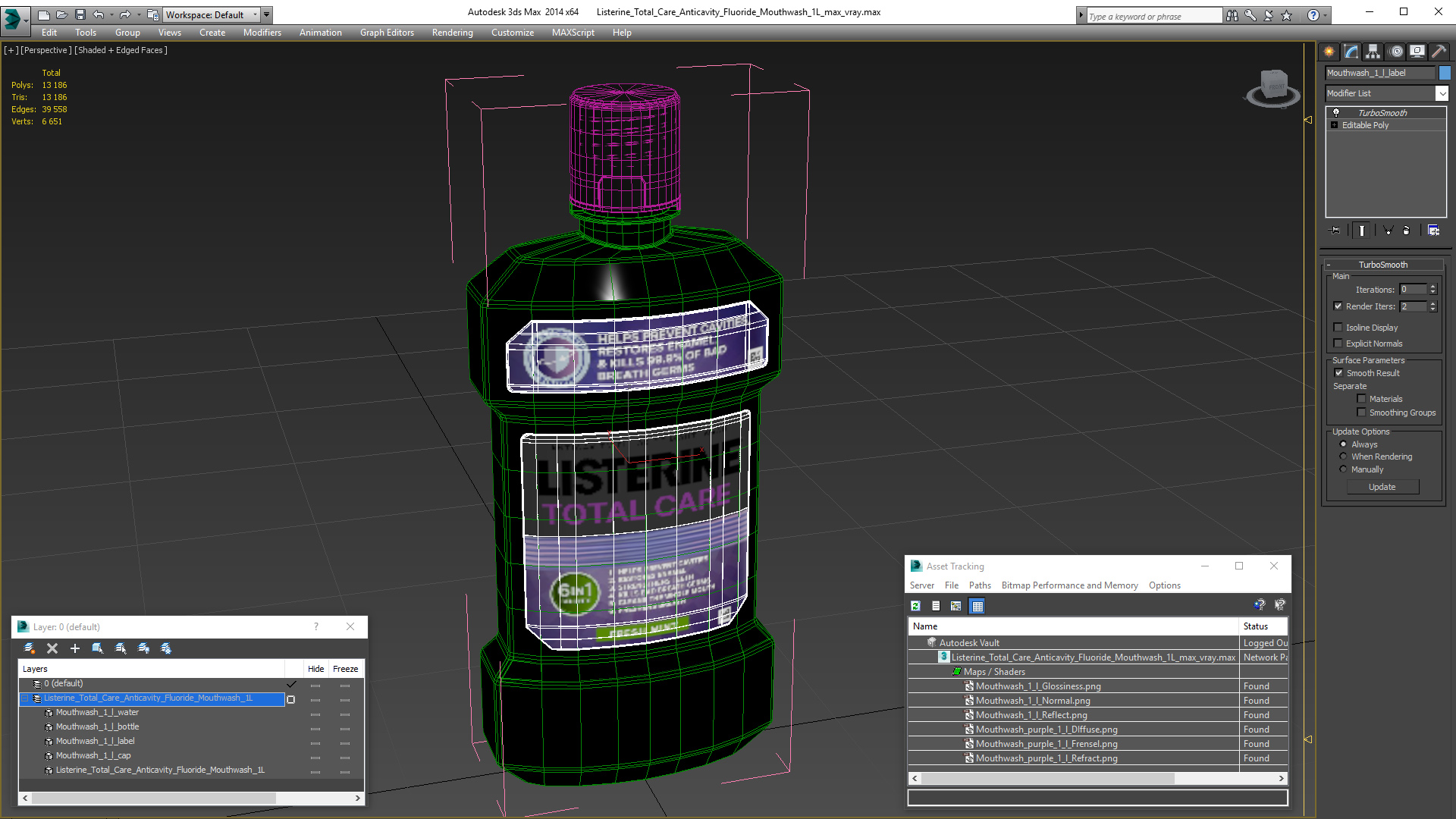Toggle Show End Result icon
1456x819 pixels.
pos(1362,231)
